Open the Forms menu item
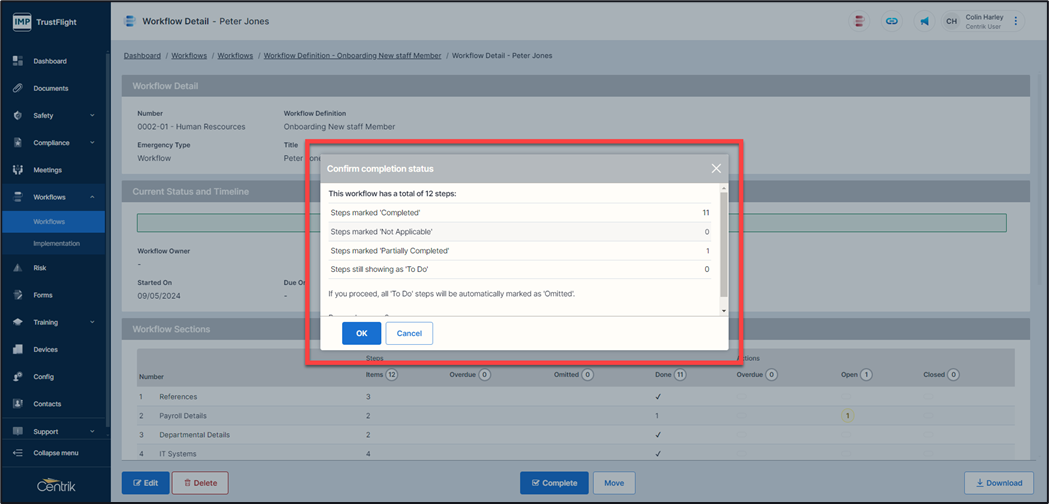Screen dimensions: 1049x504 [x=45, y=295]
